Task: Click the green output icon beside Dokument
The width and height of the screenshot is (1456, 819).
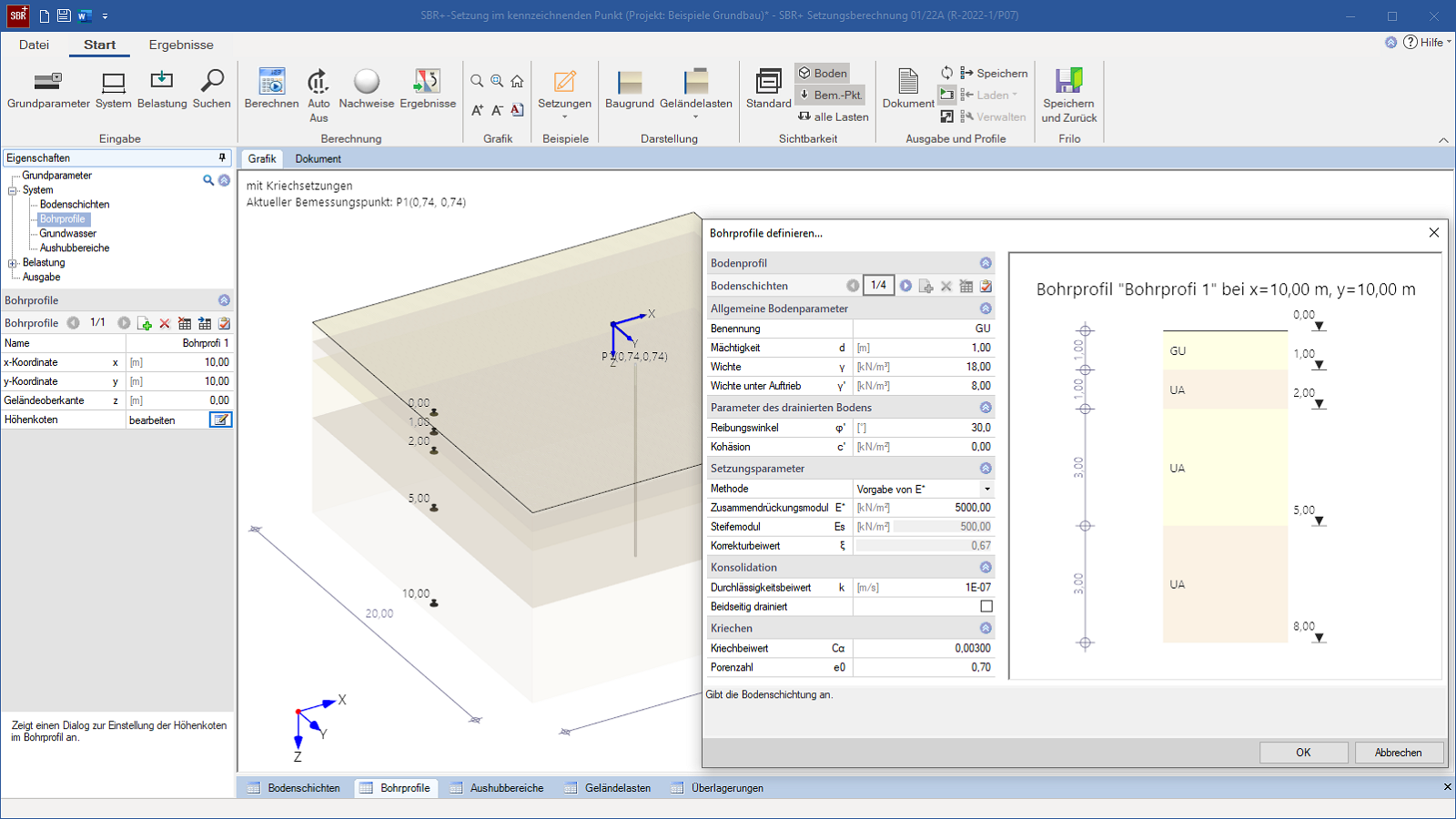Action: (x=947, y=95)
